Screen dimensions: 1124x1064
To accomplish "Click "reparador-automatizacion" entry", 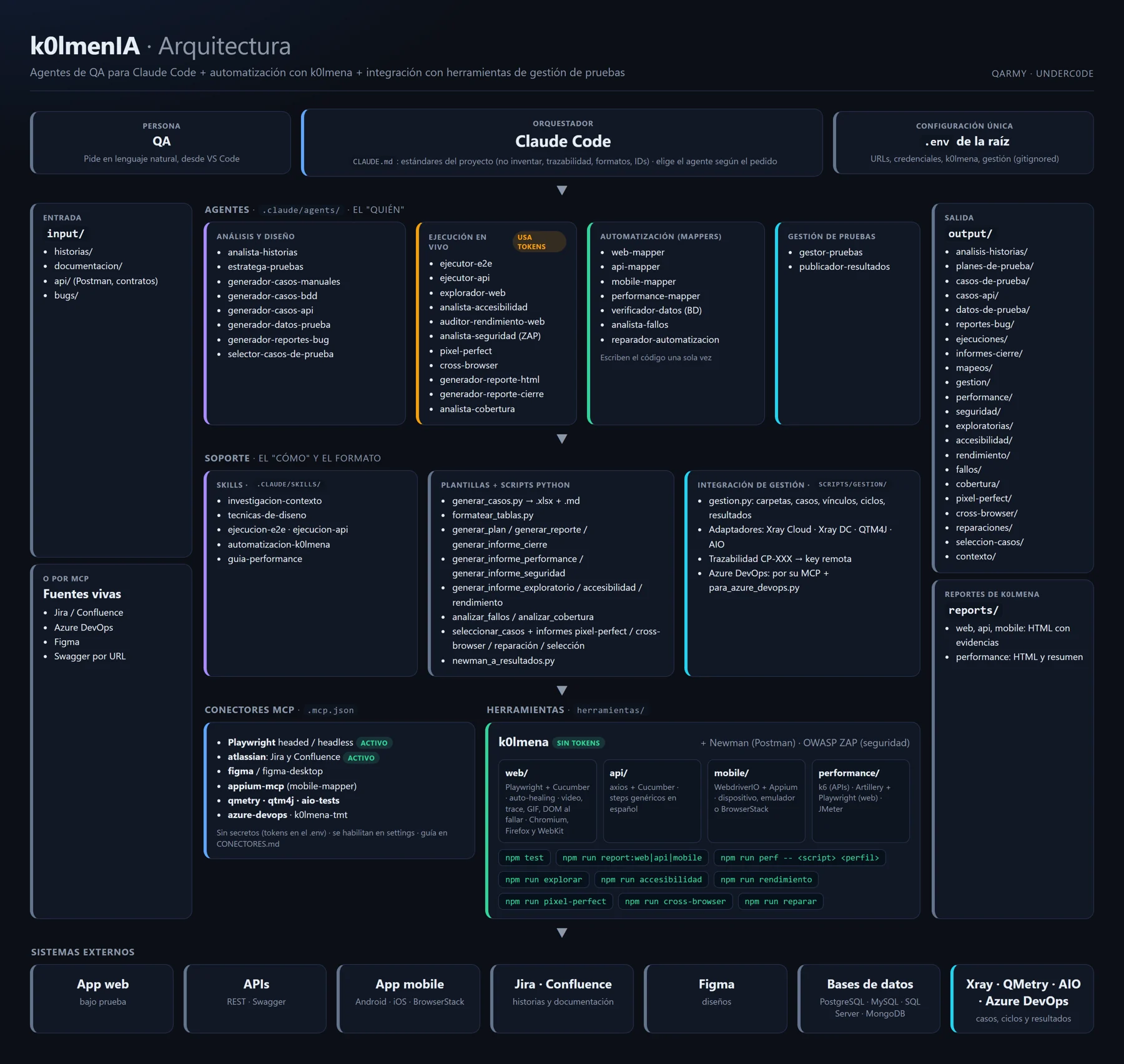I will [x=665, y=340].
